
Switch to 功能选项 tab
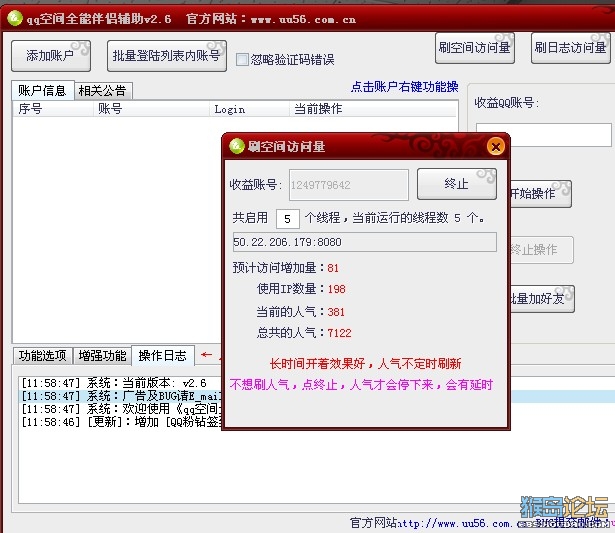[42, 355]
